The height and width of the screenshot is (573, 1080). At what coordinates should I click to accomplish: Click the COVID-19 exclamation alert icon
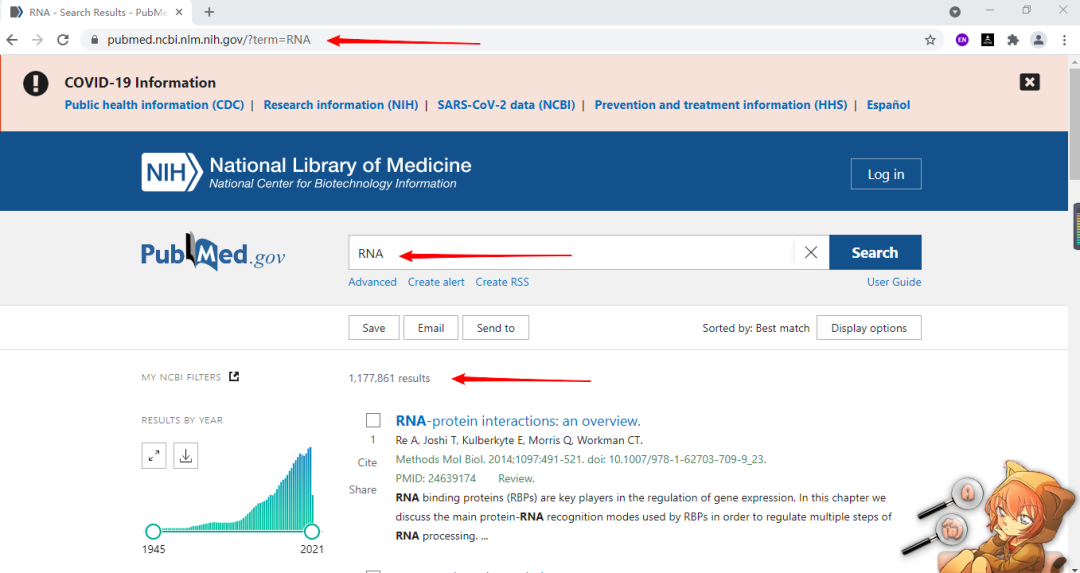(36, 83)
